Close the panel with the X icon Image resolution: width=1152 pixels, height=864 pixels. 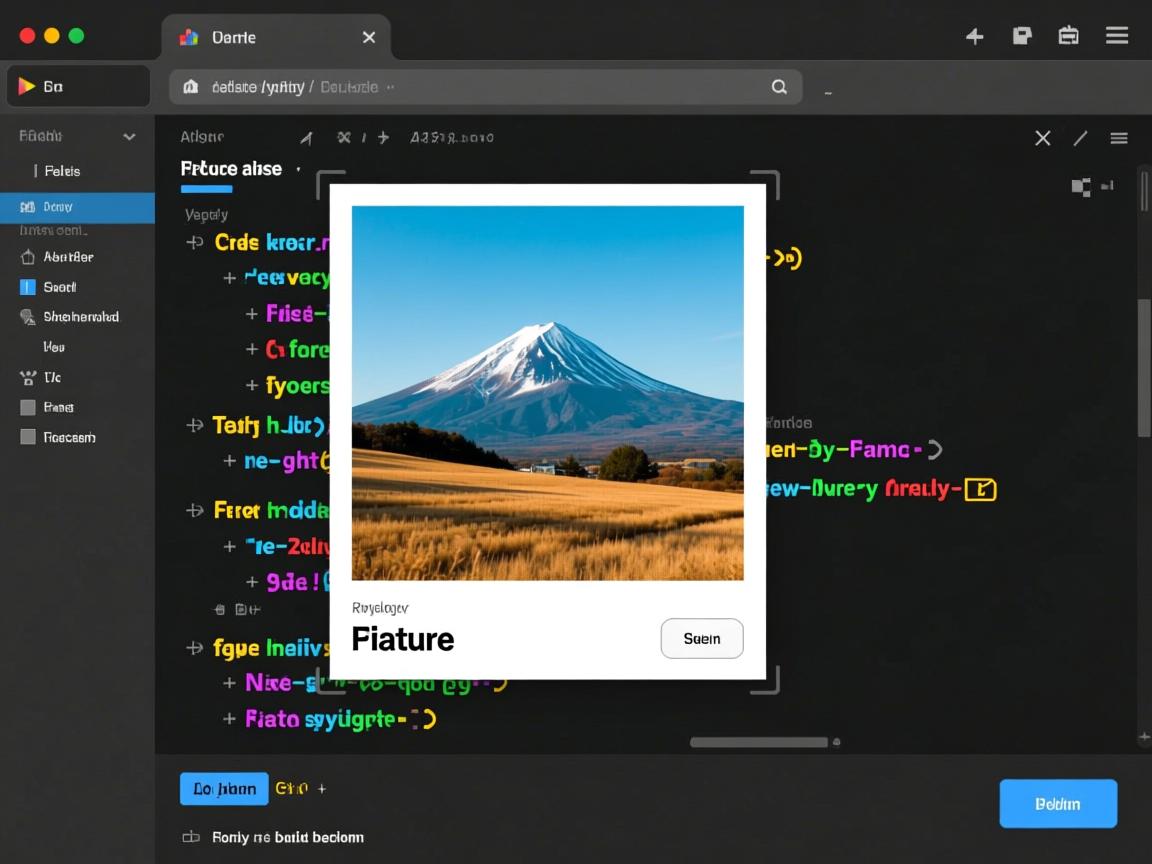(1042, 138)
